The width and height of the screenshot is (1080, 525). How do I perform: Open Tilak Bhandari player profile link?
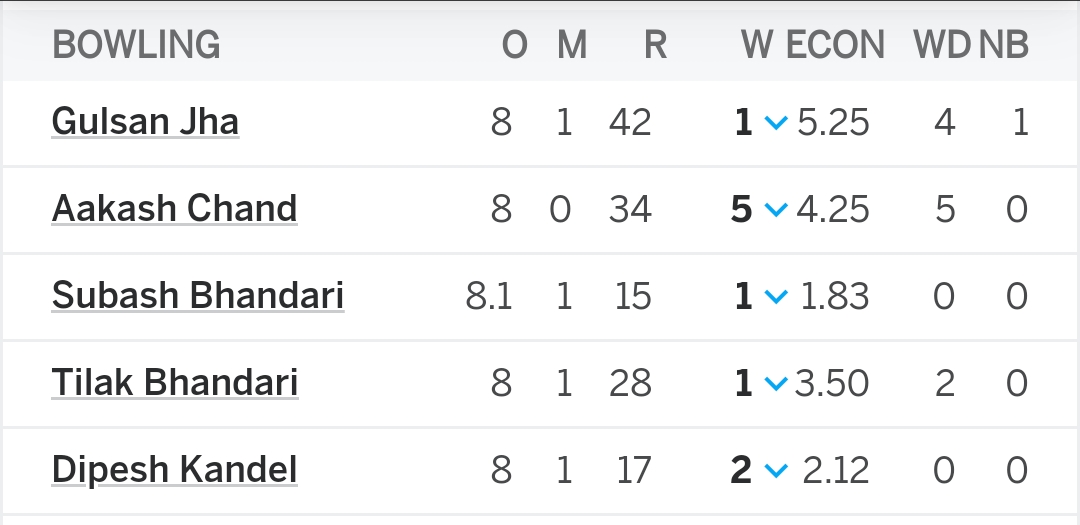(x=175, y=382)
